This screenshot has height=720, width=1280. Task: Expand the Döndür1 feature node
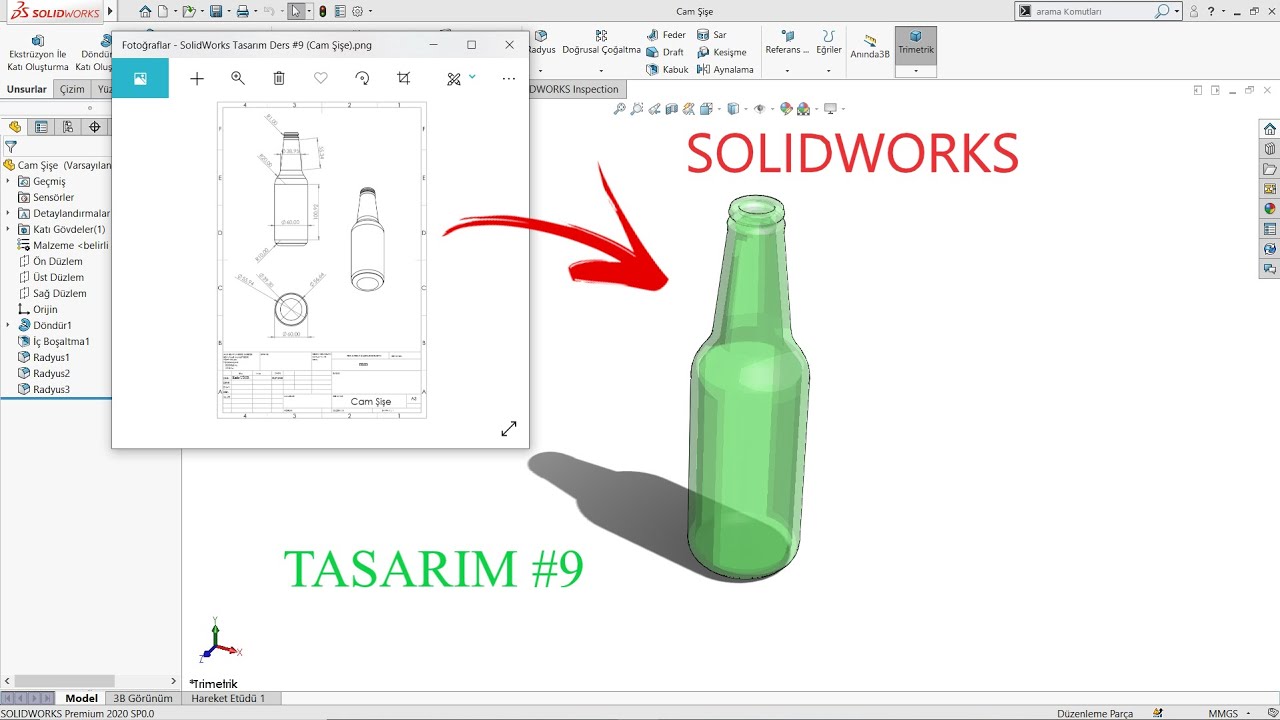[x=8, y=325]
